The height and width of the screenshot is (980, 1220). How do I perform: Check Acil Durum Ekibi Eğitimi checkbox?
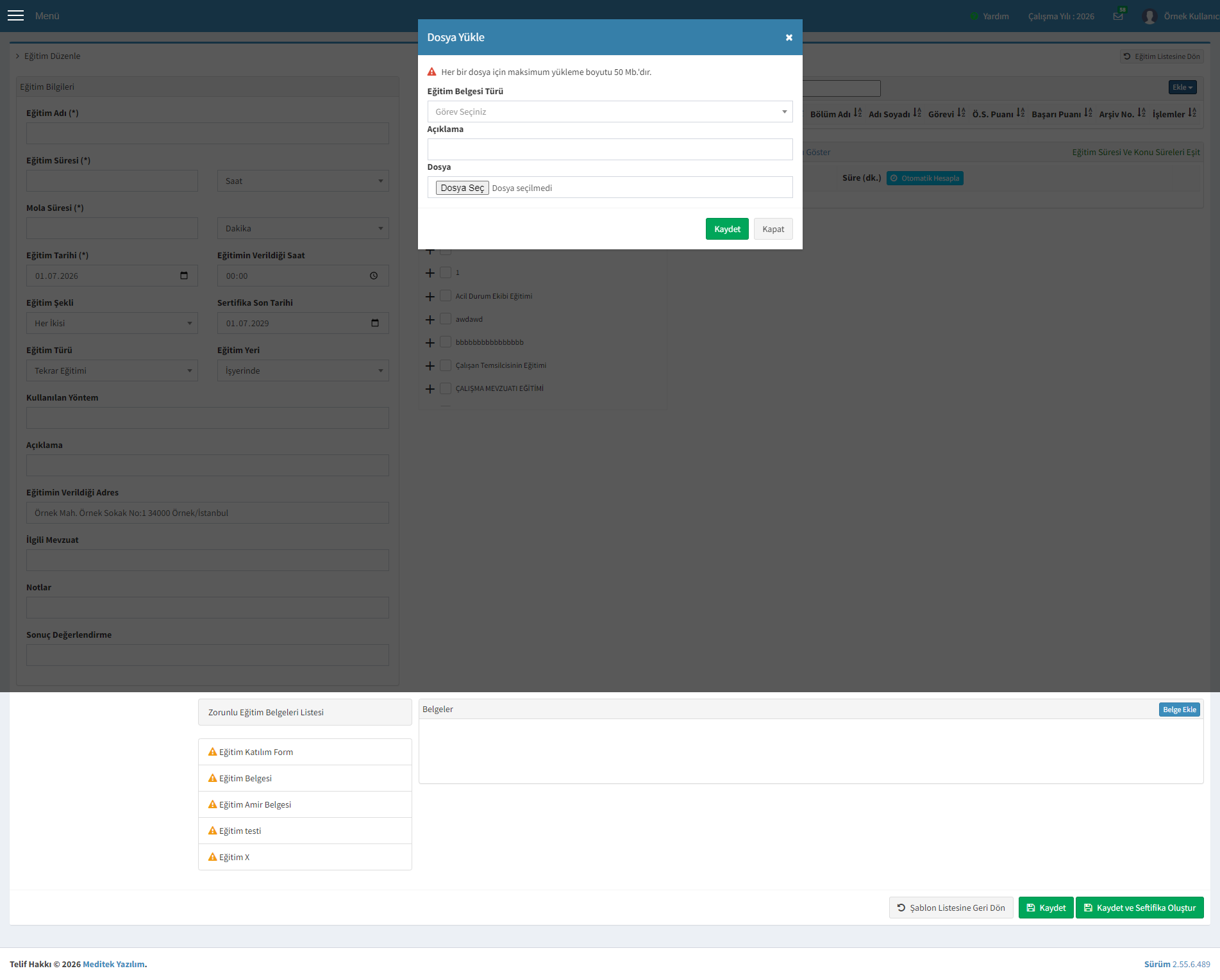click(446, 295)
